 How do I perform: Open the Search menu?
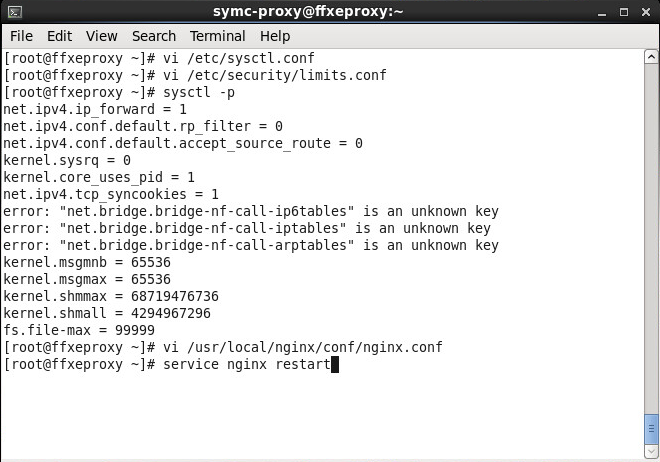[153, 36]
